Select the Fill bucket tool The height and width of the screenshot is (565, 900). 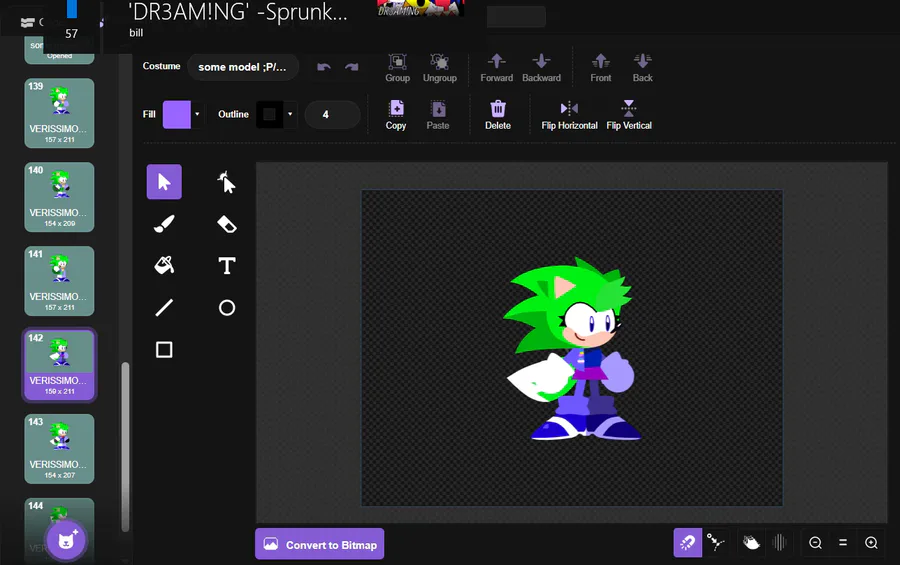[x=164, y=266]
